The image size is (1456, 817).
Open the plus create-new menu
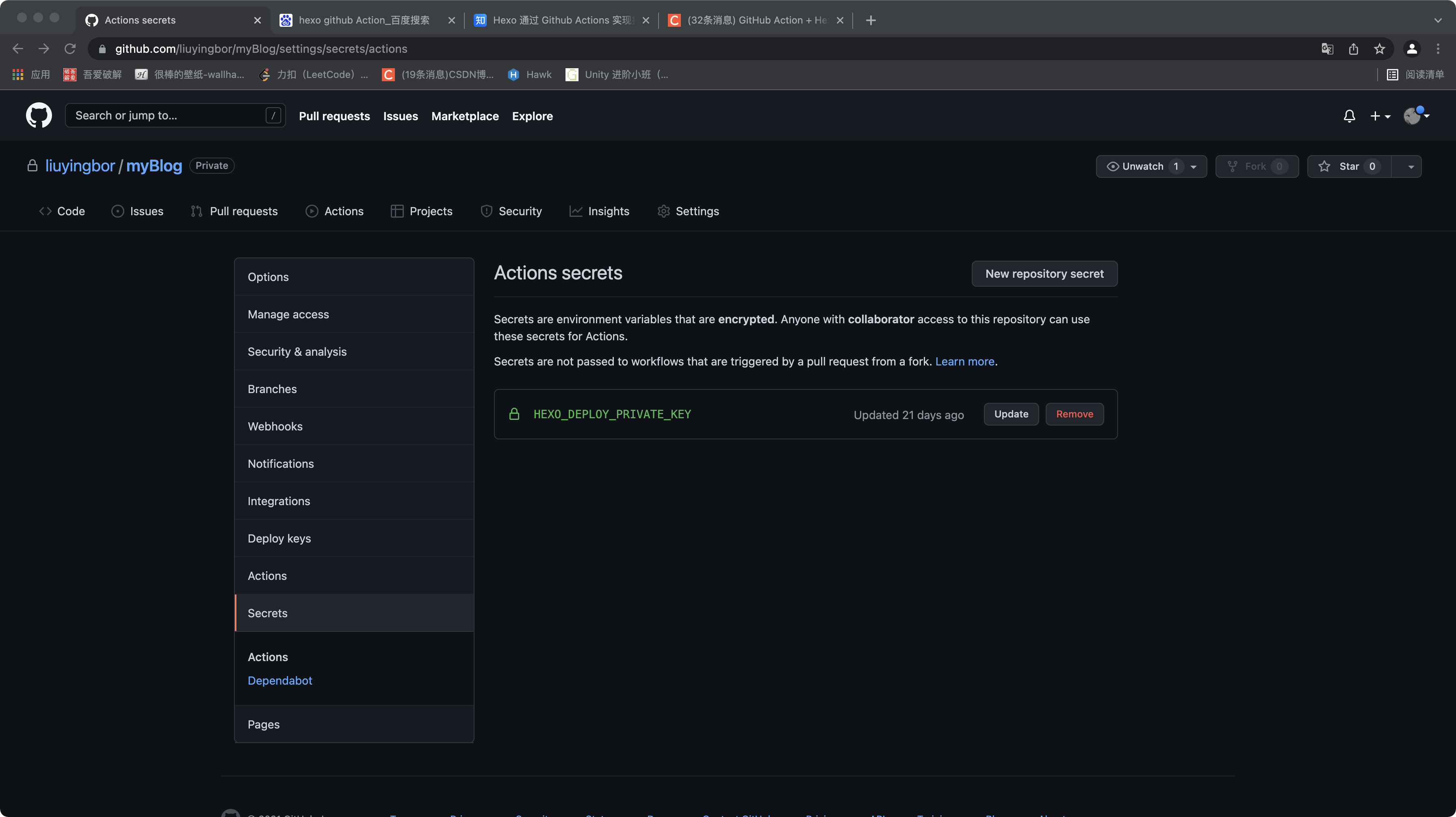click(x=1380, y=116)
